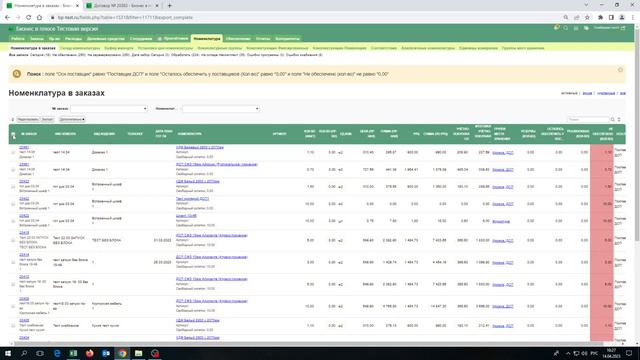Open the Номенклатура filter dropdown
640x360 pixels.
(x=221, y=109)
